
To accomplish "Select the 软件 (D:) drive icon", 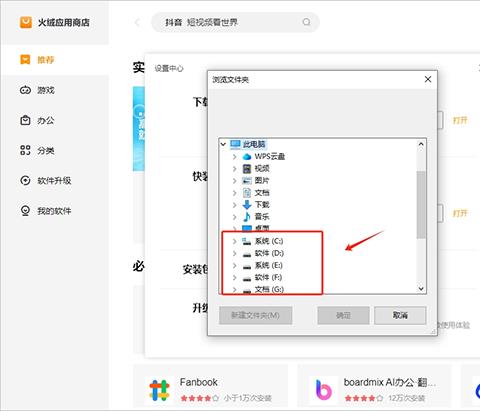I will click(247, 254).
